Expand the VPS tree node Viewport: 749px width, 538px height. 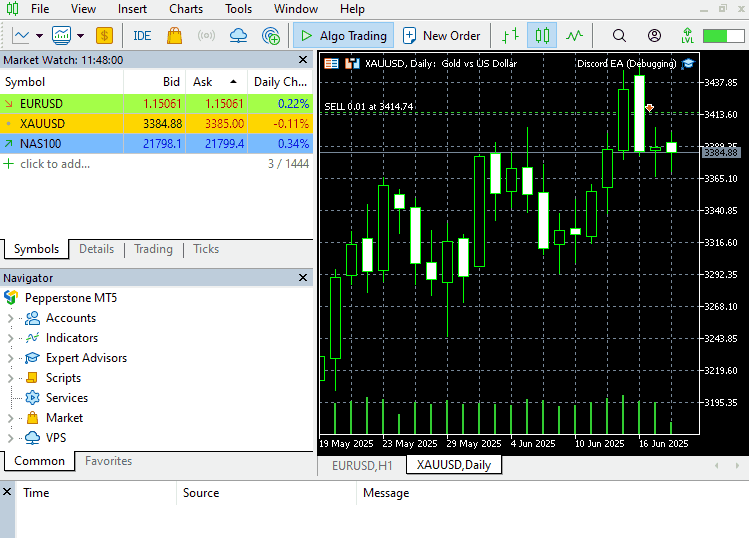(11, 438)
